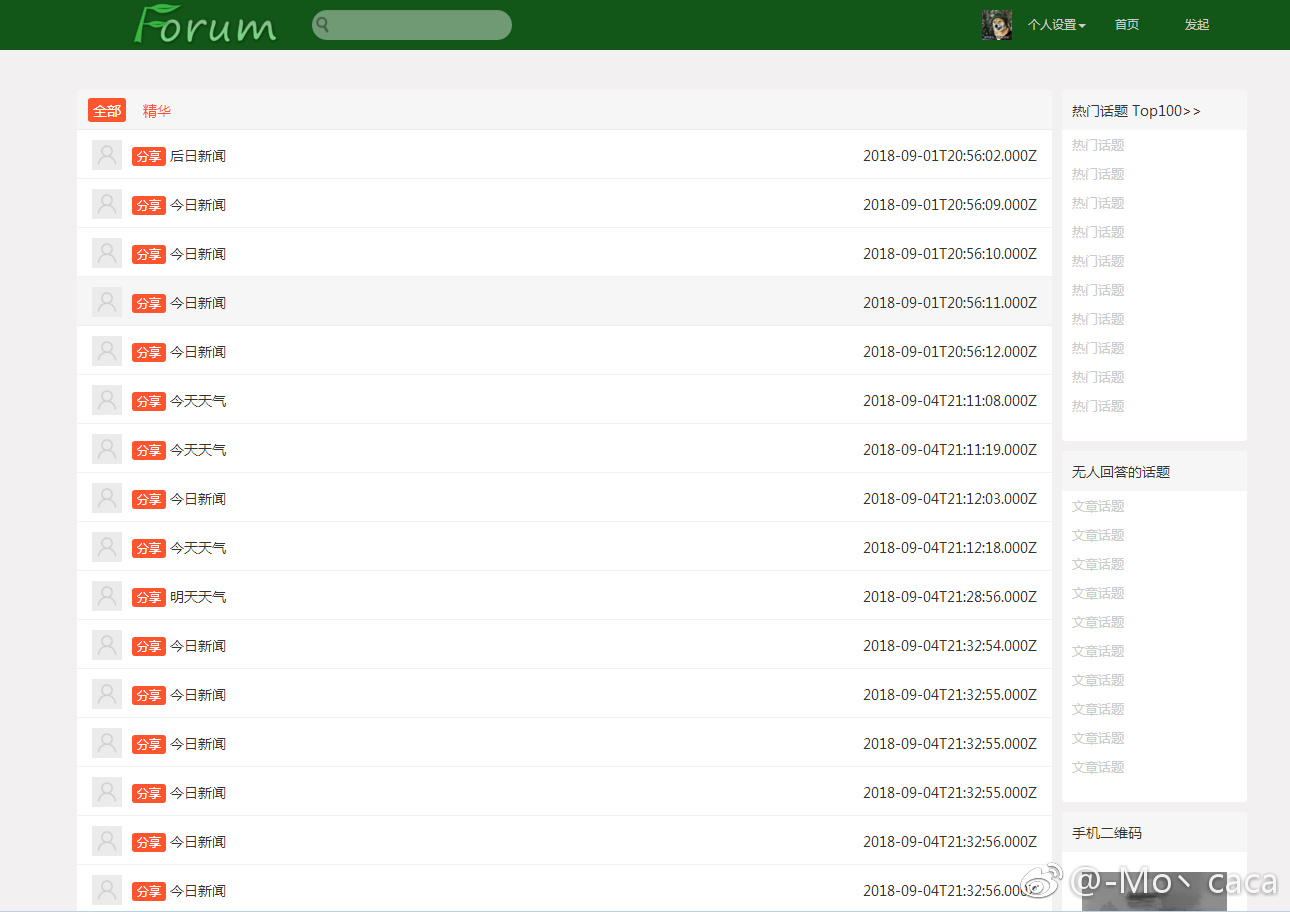Click avatar in the 21:11:19 今天天气 row
Viewport: 1290px width, 912px height.
tap(107, 449)
